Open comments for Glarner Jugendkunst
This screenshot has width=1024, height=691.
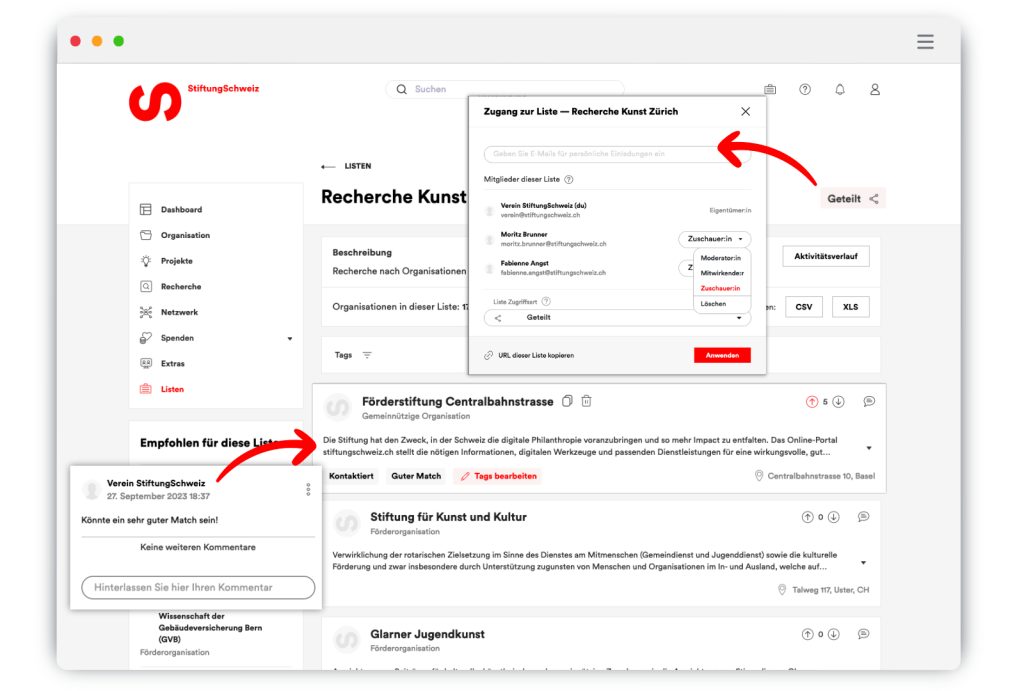tap(864, 634)
